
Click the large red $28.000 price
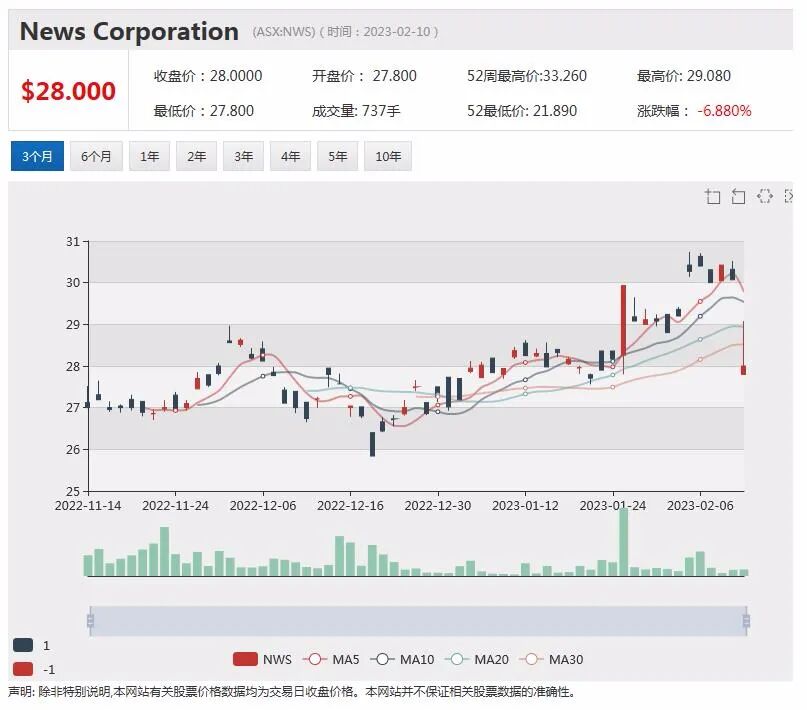[68, 91]
